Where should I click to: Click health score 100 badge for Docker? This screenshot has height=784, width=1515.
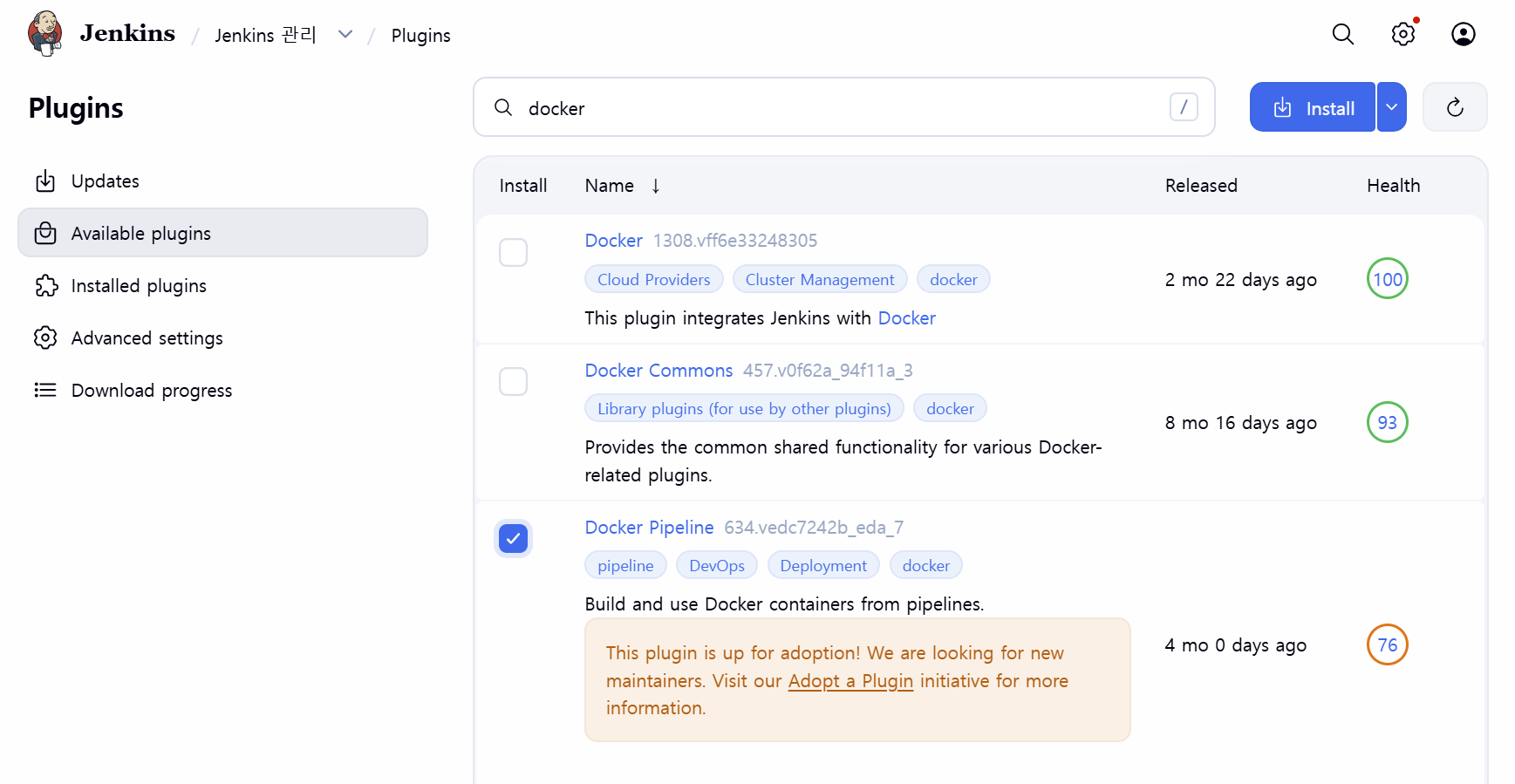pyautogui.click(x=1388, y=279)
